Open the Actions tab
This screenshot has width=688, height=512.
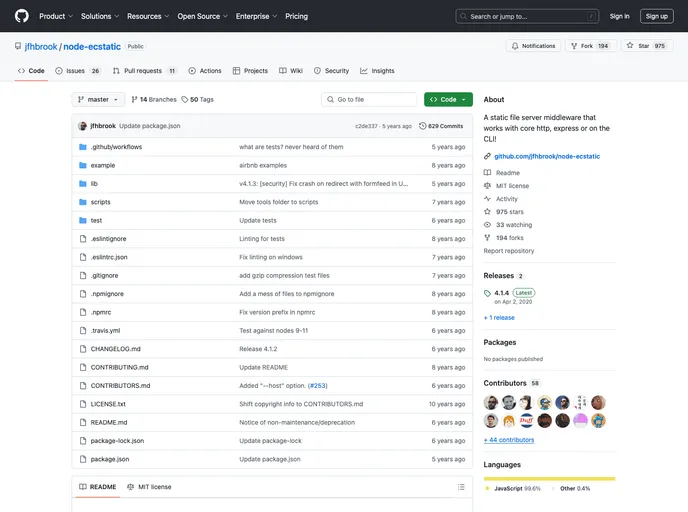pyautogui.click(x=205, y=71)
